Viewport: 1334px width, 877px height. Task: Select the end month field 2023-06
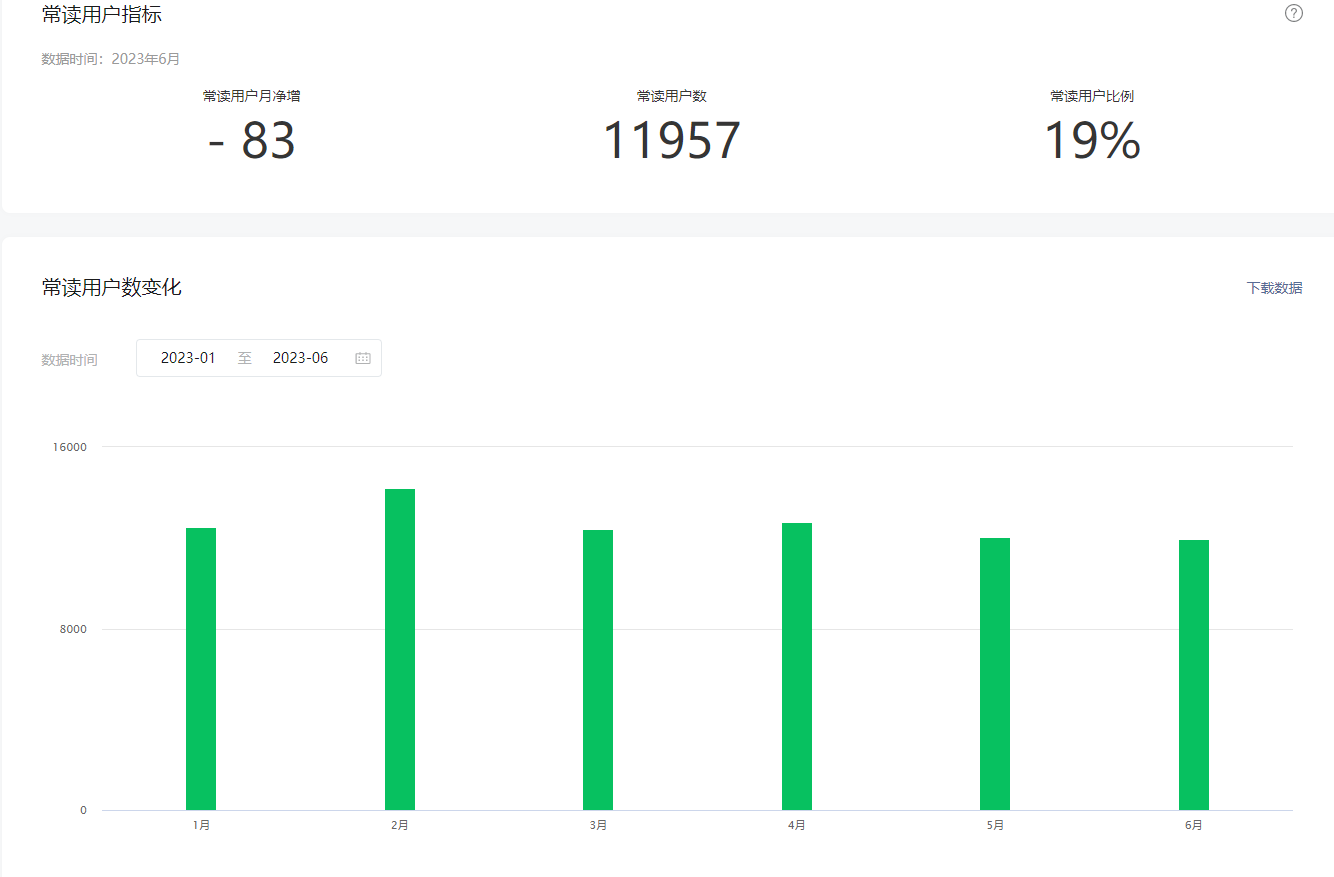point(300,358)
